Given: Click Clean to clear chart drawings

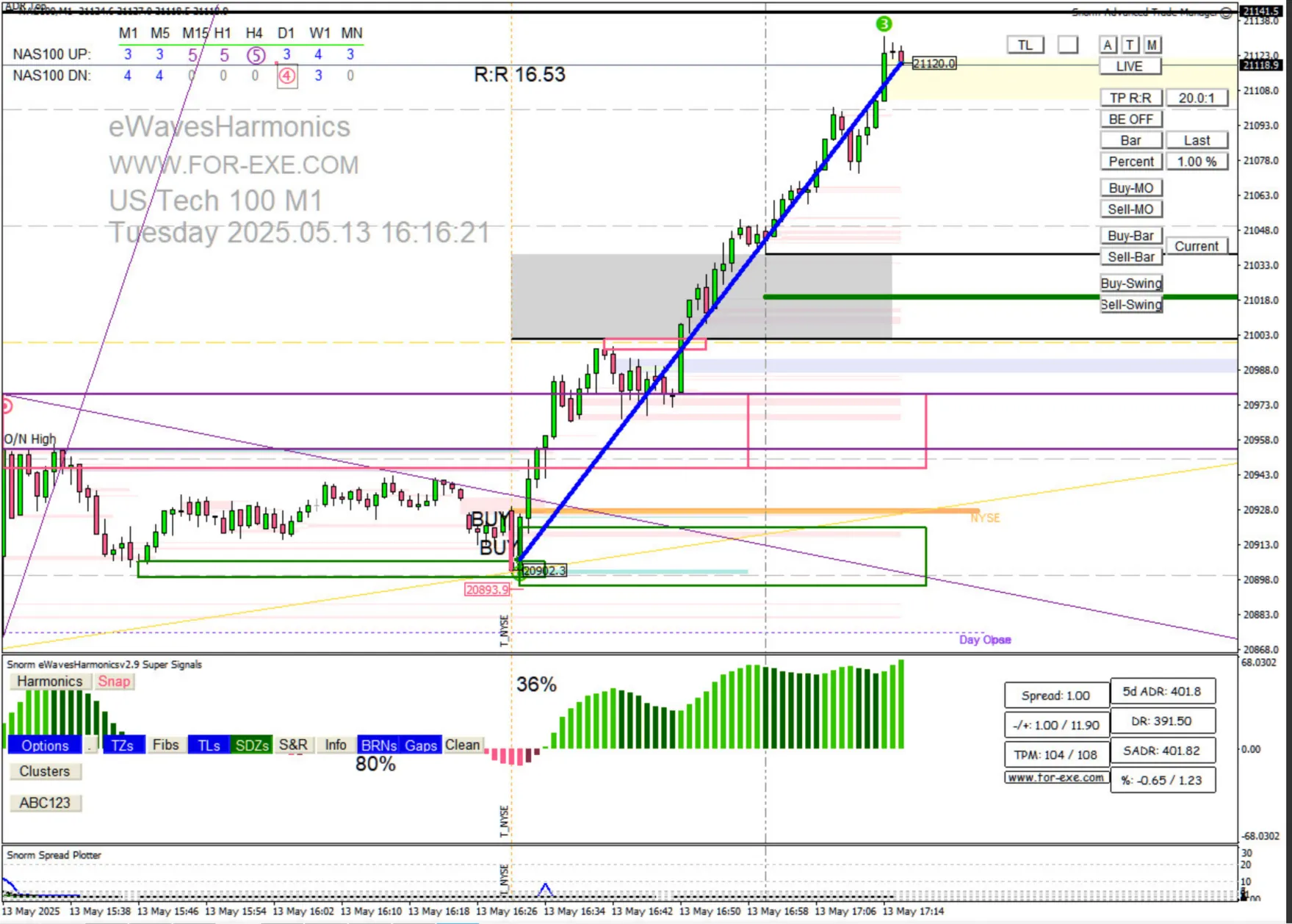Looking at the screenshot, I should point(462,745).
